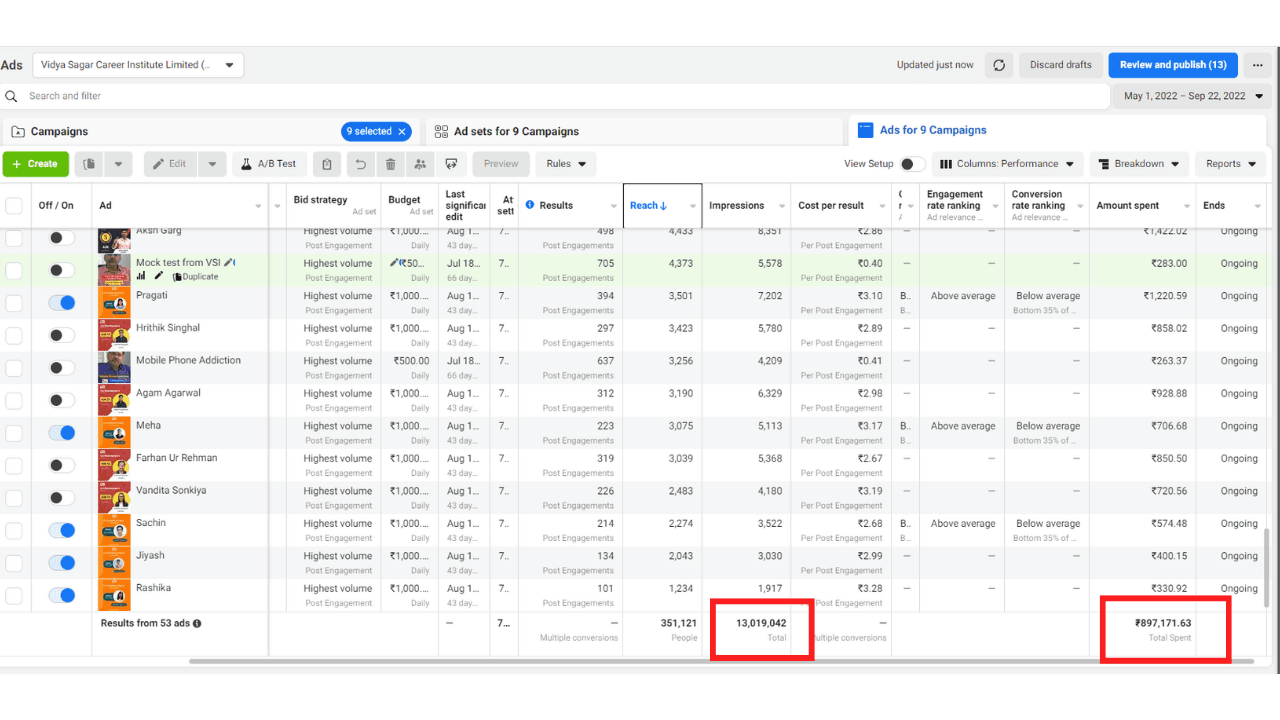Click the Mock test from VSI ad name
This screenshot has width=1280, height=720.
(x=178, y=263)
